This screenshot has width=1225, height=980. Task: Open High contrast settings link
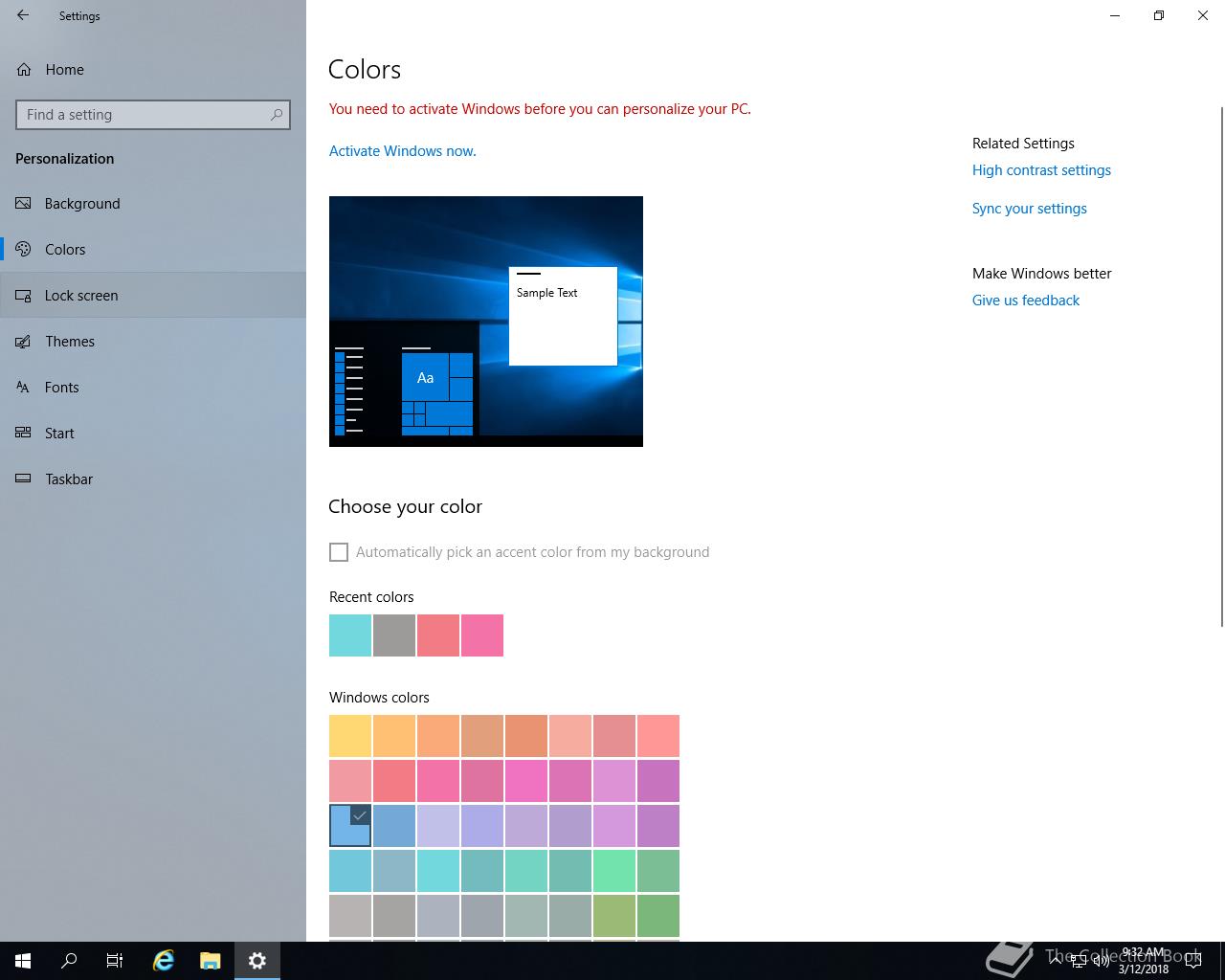1041,170
